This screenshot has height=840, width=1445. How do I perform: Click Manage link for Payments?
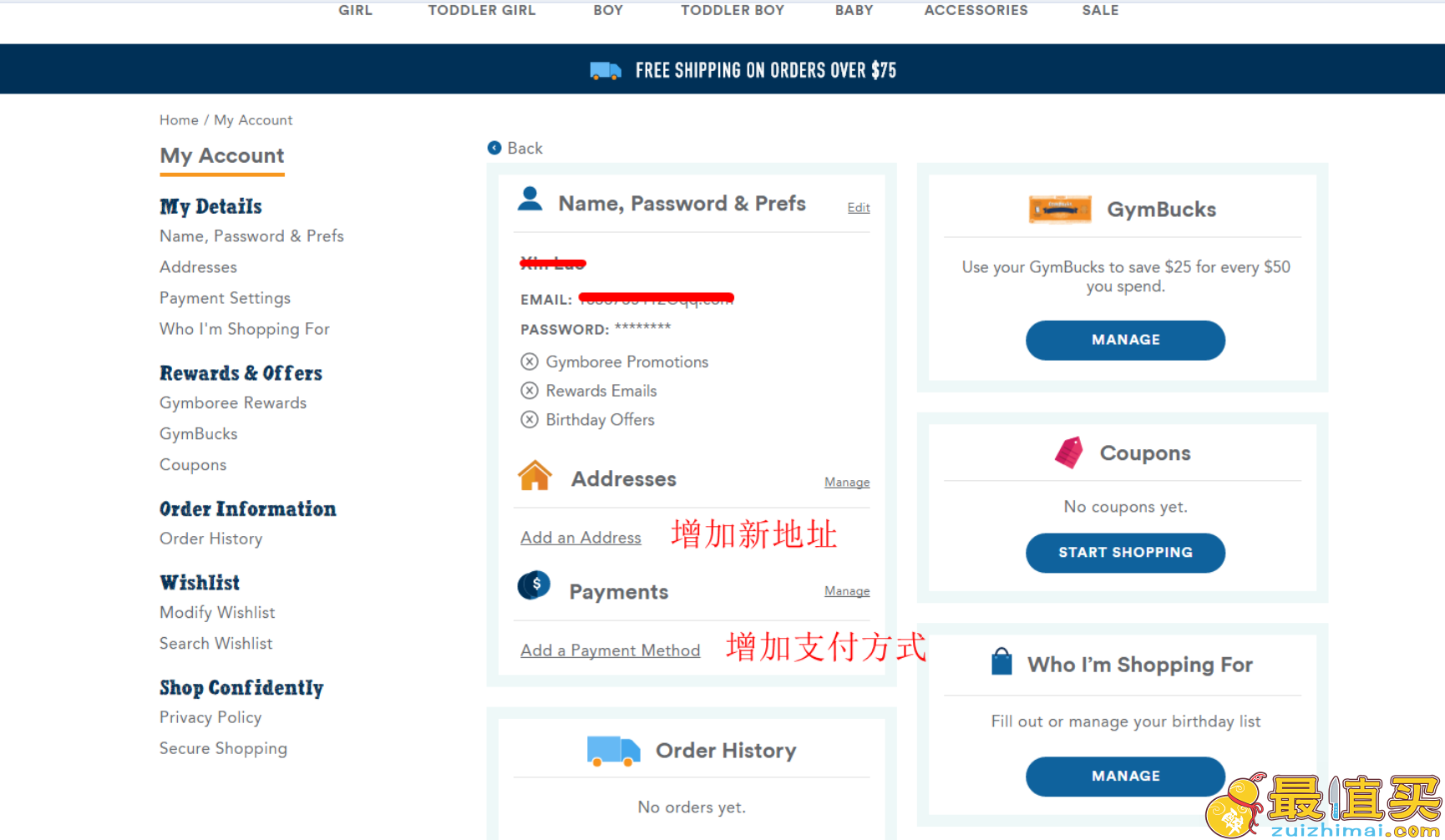(x=847, y=591)
